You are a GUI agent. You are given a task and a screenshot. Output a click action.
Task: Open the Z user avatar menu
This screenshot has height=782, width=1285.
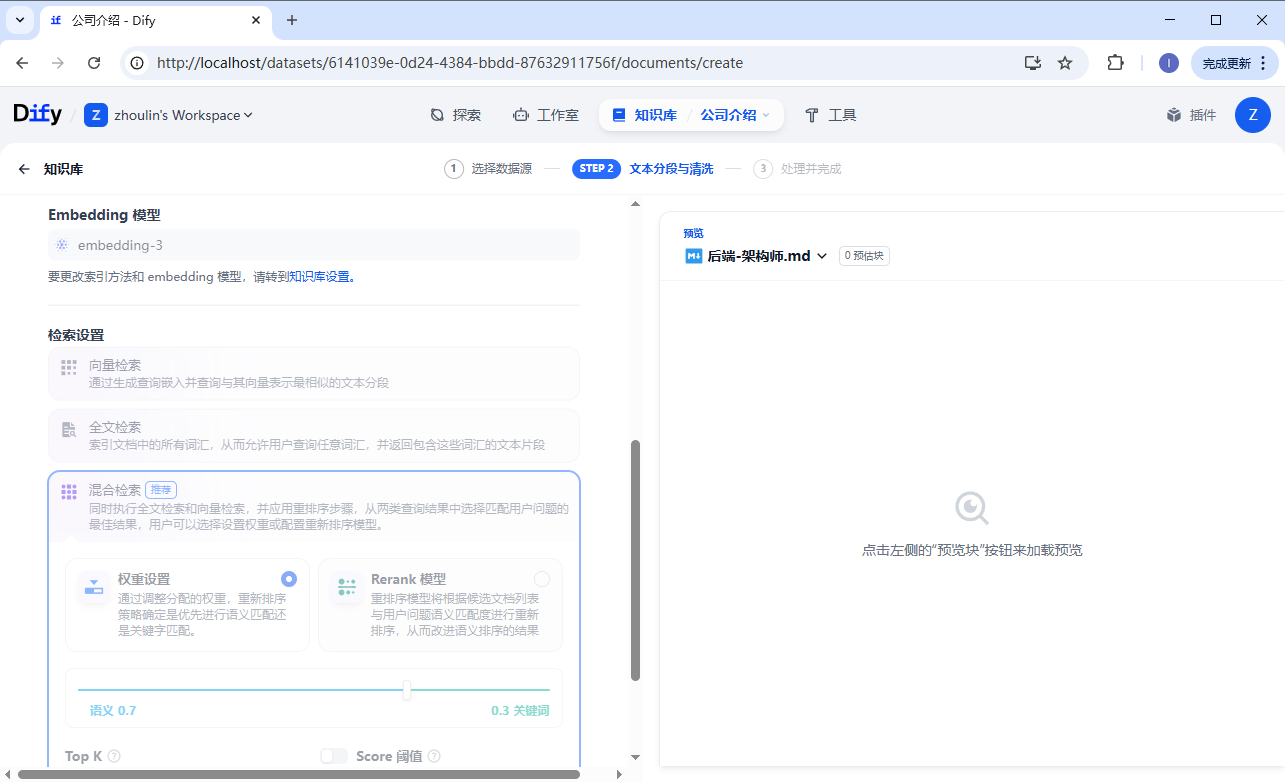pos(1252,115)
